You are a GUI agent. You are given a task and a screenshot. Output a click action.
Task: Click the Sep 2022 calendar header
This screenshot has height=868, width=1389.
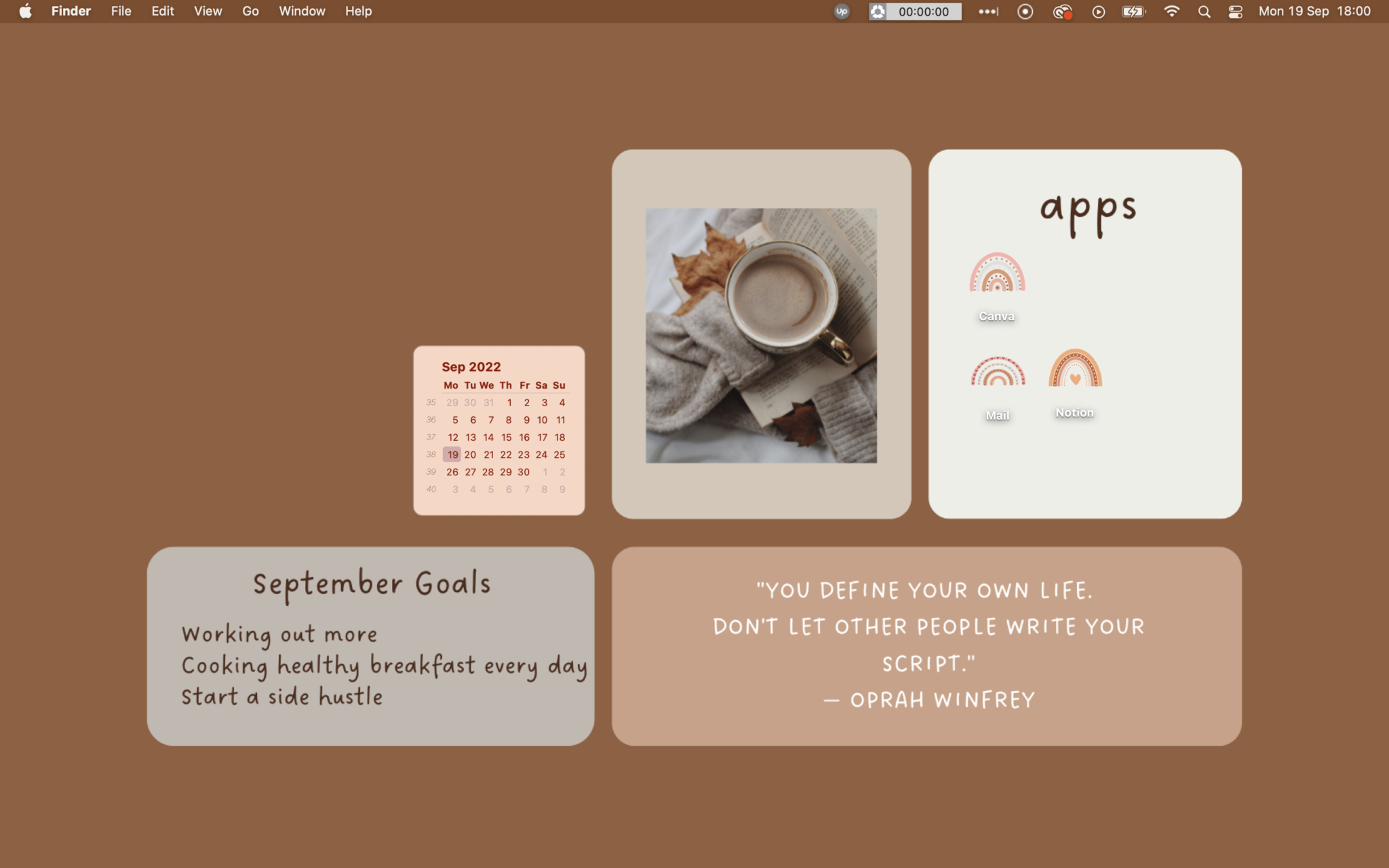[472, 366]
